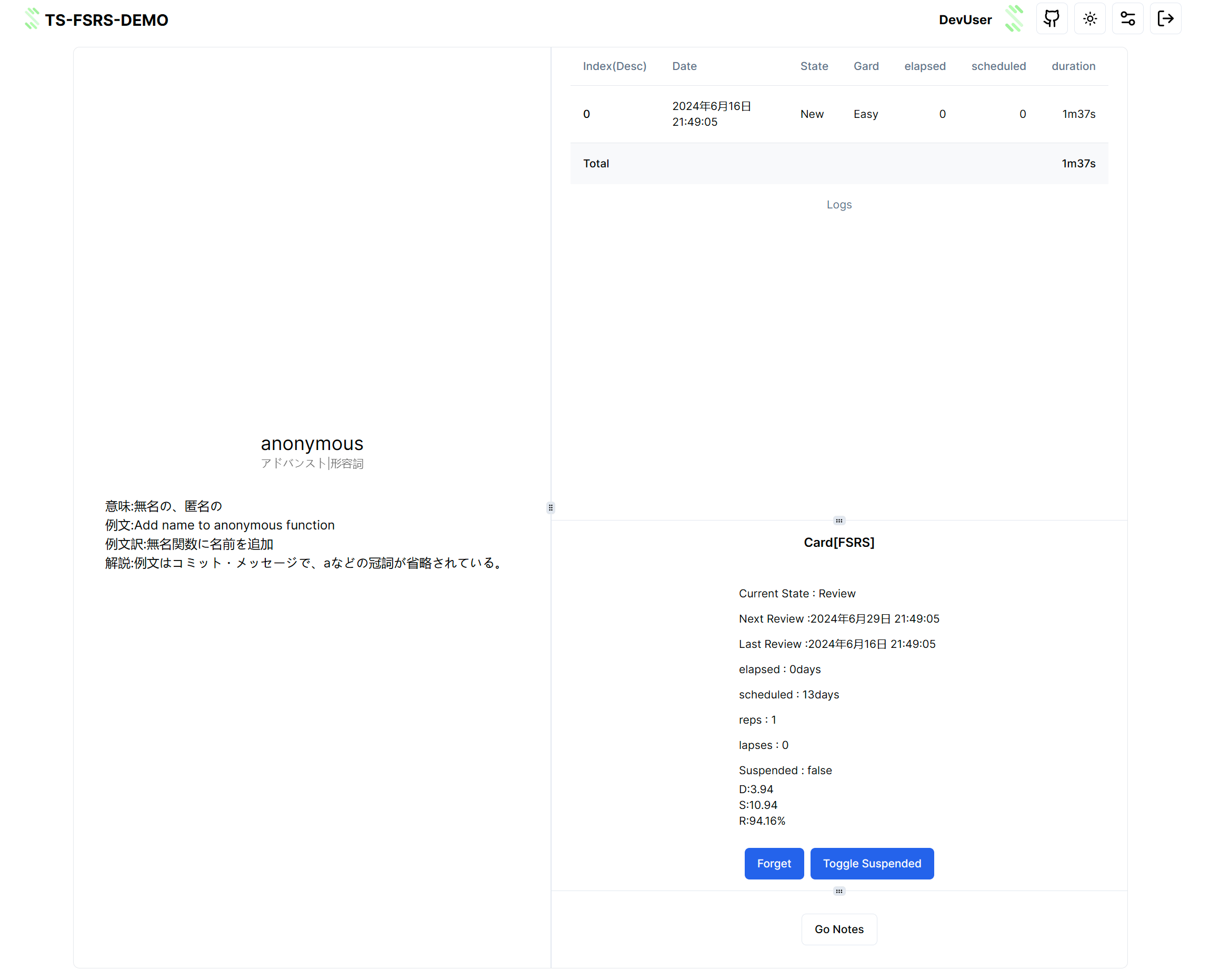
Task: Click the sign out icon
Action: (1165, 19)
